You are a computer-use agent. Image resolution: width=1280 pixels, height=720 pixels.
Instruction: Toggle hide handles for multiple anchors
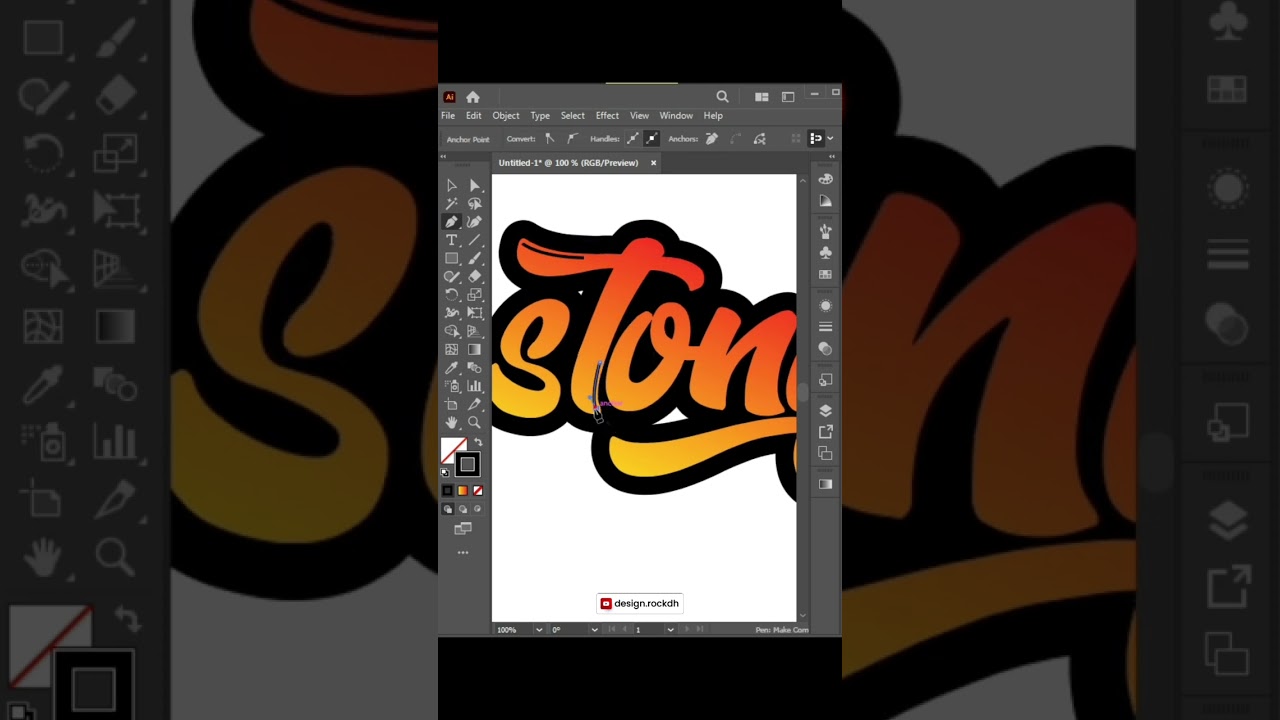coord(651,139)
